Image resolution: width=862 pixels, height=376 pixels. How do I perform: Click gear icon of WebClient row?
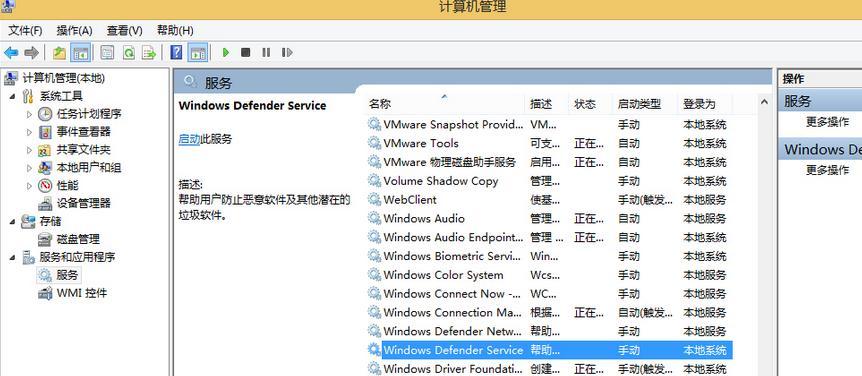click(x=374, y=200)
